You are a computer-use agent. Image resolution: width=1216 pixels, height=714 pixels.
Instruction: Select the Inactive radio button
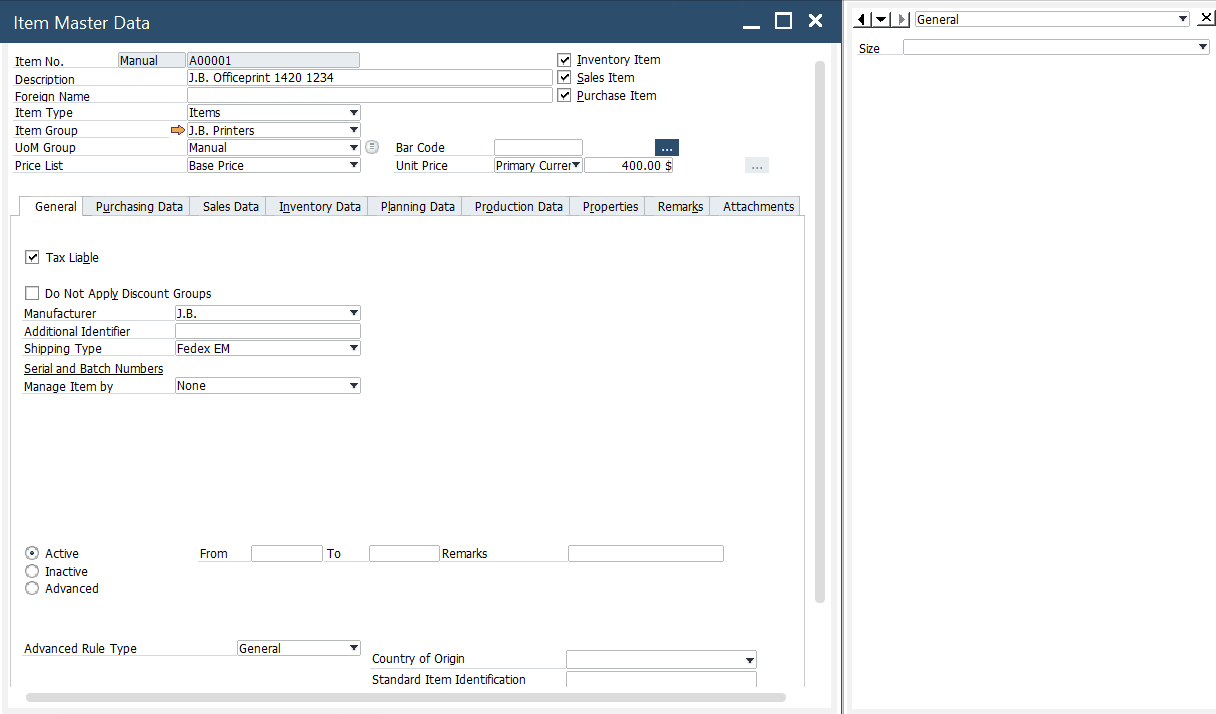(31, 571)
